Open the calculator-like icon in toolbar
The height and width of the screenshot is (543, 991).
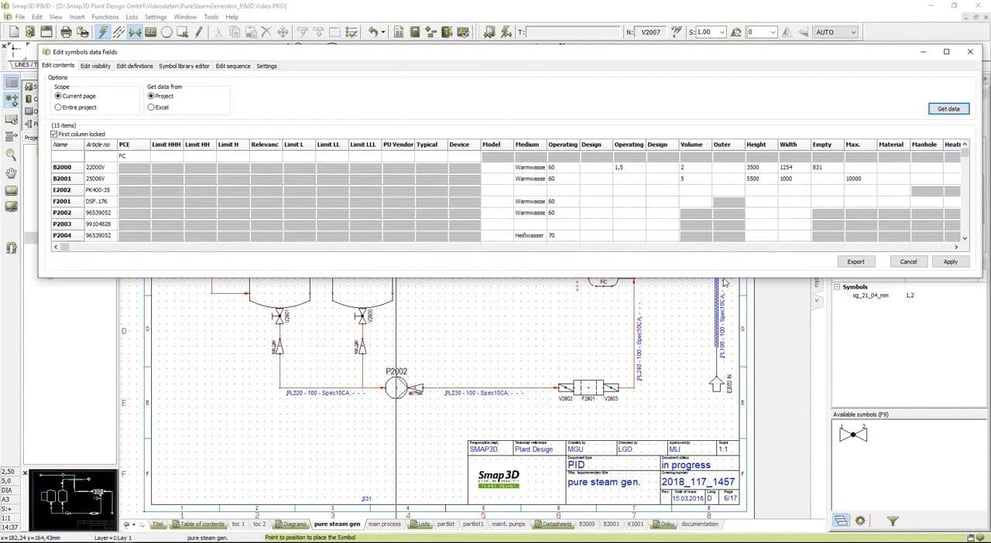click(415, 32)
